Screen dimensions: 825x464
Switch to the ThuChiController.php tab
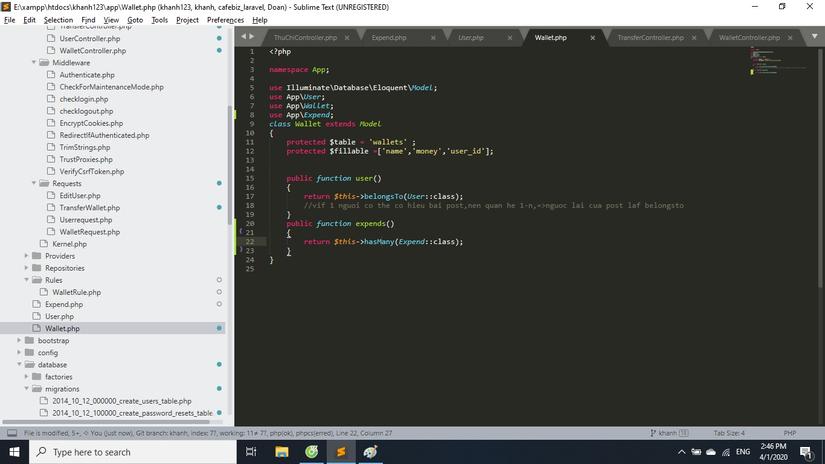coord(305,37)
